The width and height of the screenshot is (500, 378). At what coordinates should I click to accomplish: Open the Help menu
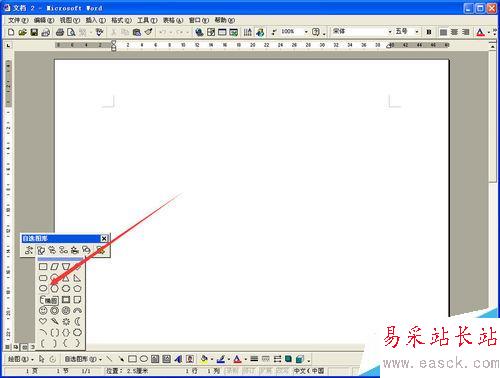[x=225, y=20]
